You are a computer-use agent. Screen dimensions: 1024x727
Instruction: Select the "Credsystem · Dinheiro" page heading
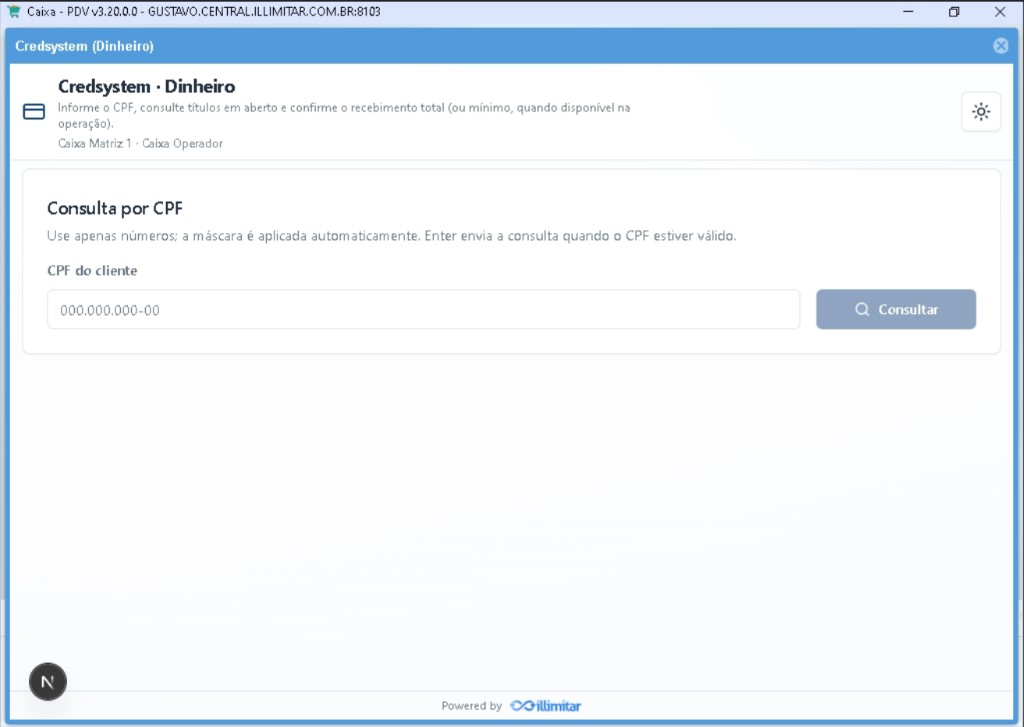click(146, 86)
